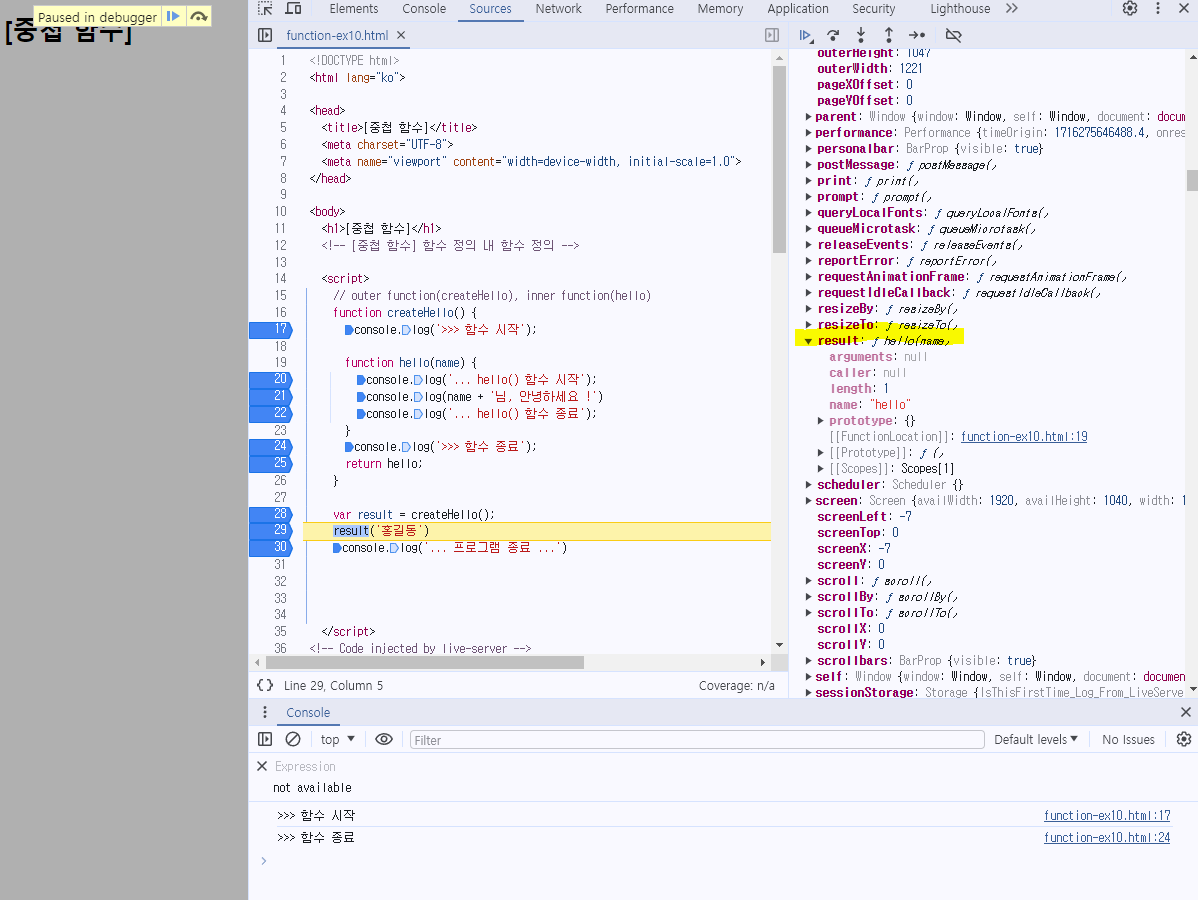Pretty print source braces icon

pos(265,685)
